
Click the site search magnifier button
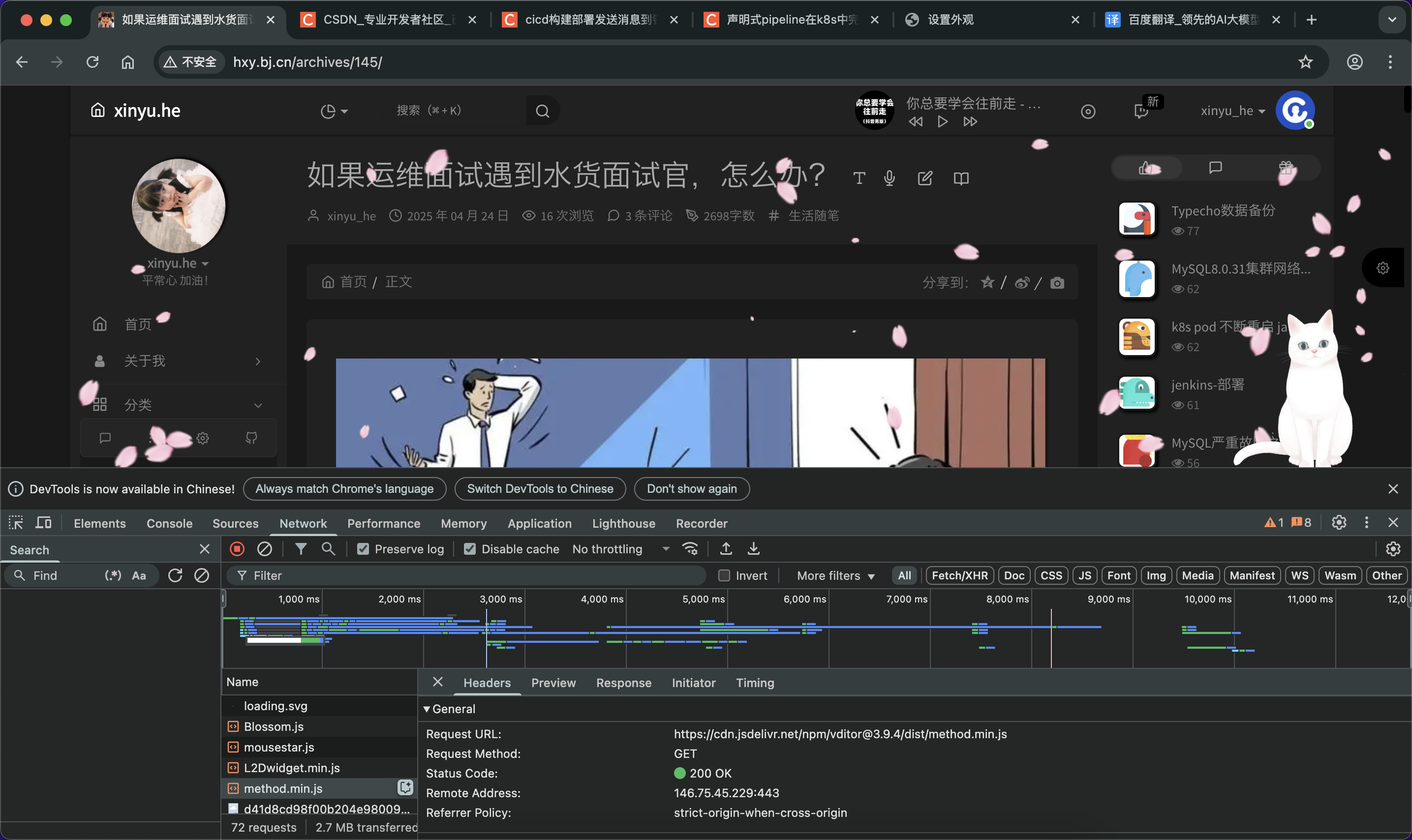542,111
